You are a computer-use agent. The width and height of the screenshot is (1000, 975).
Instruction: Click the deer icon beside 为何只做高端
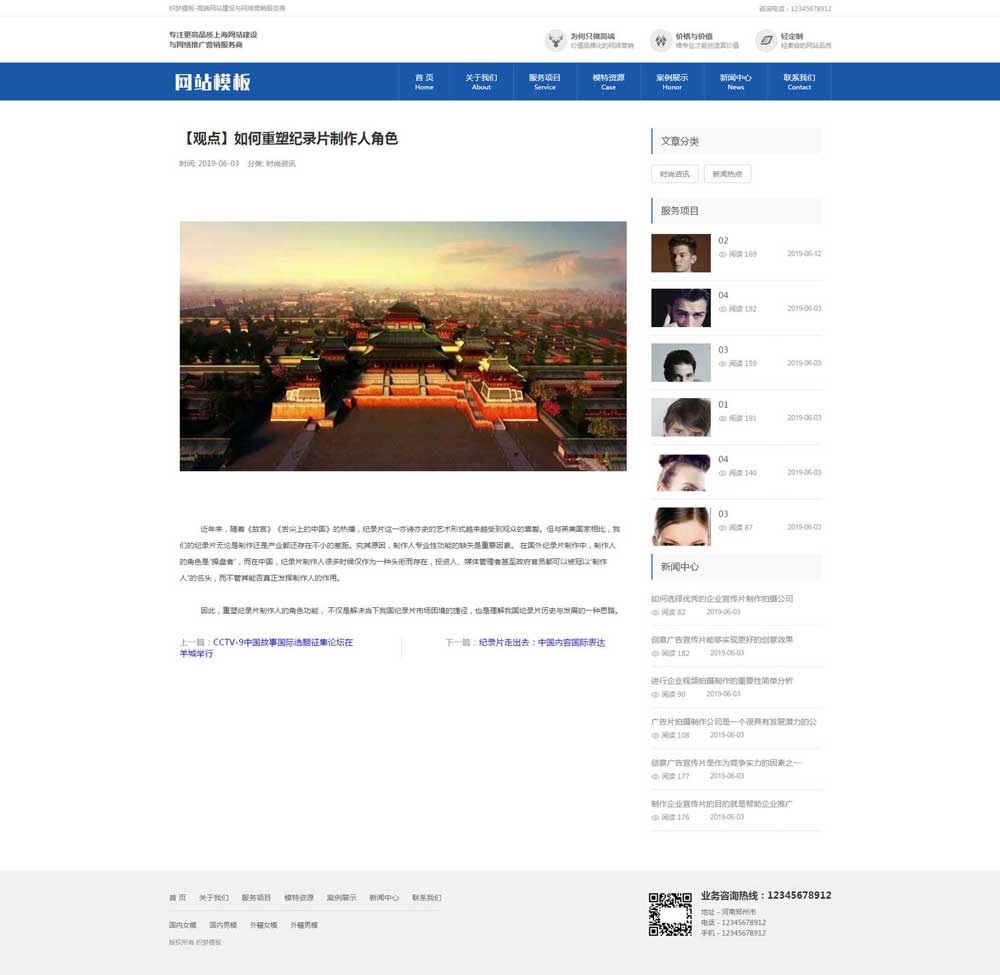pos(555,40)
